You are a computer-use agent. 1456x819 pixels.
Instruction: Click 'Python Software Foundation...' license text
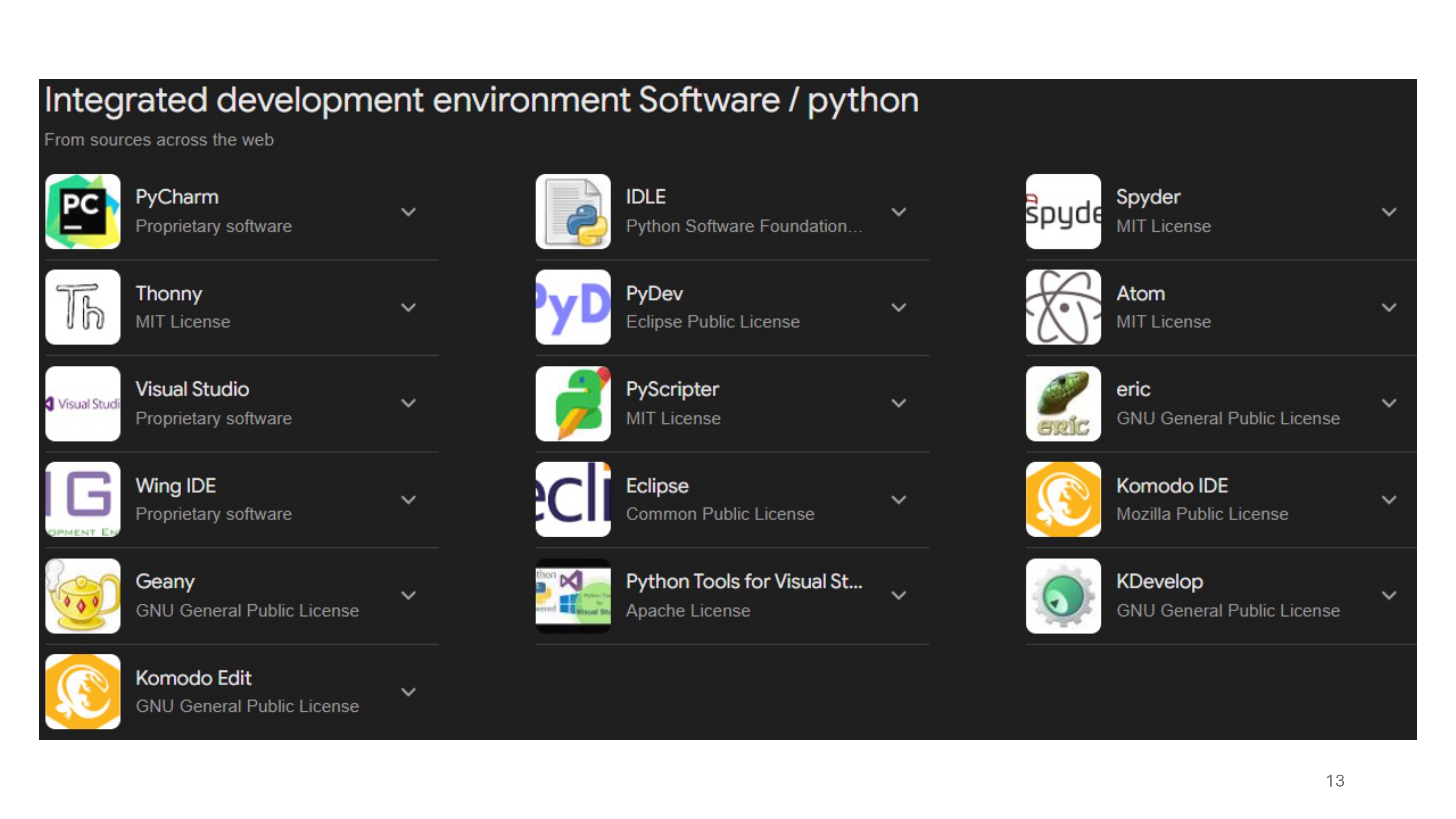point(744,226)
